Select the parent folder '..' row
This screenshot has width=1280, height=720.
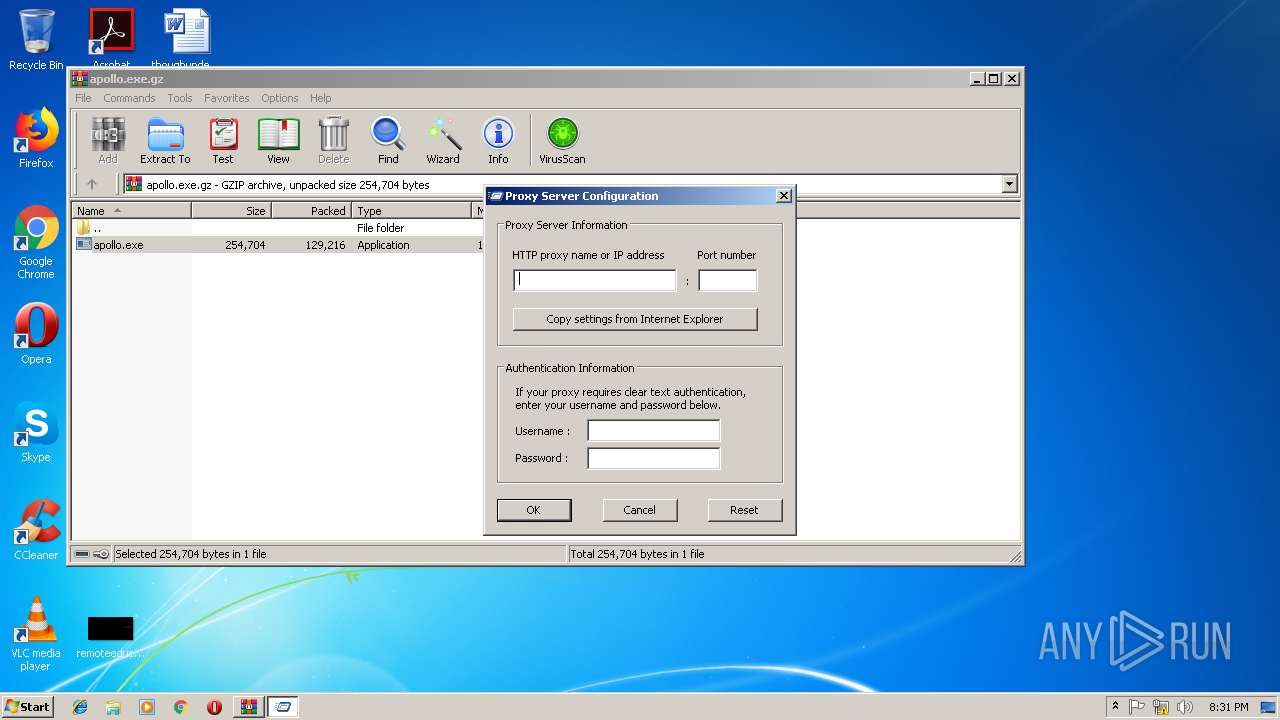point(97,228)
